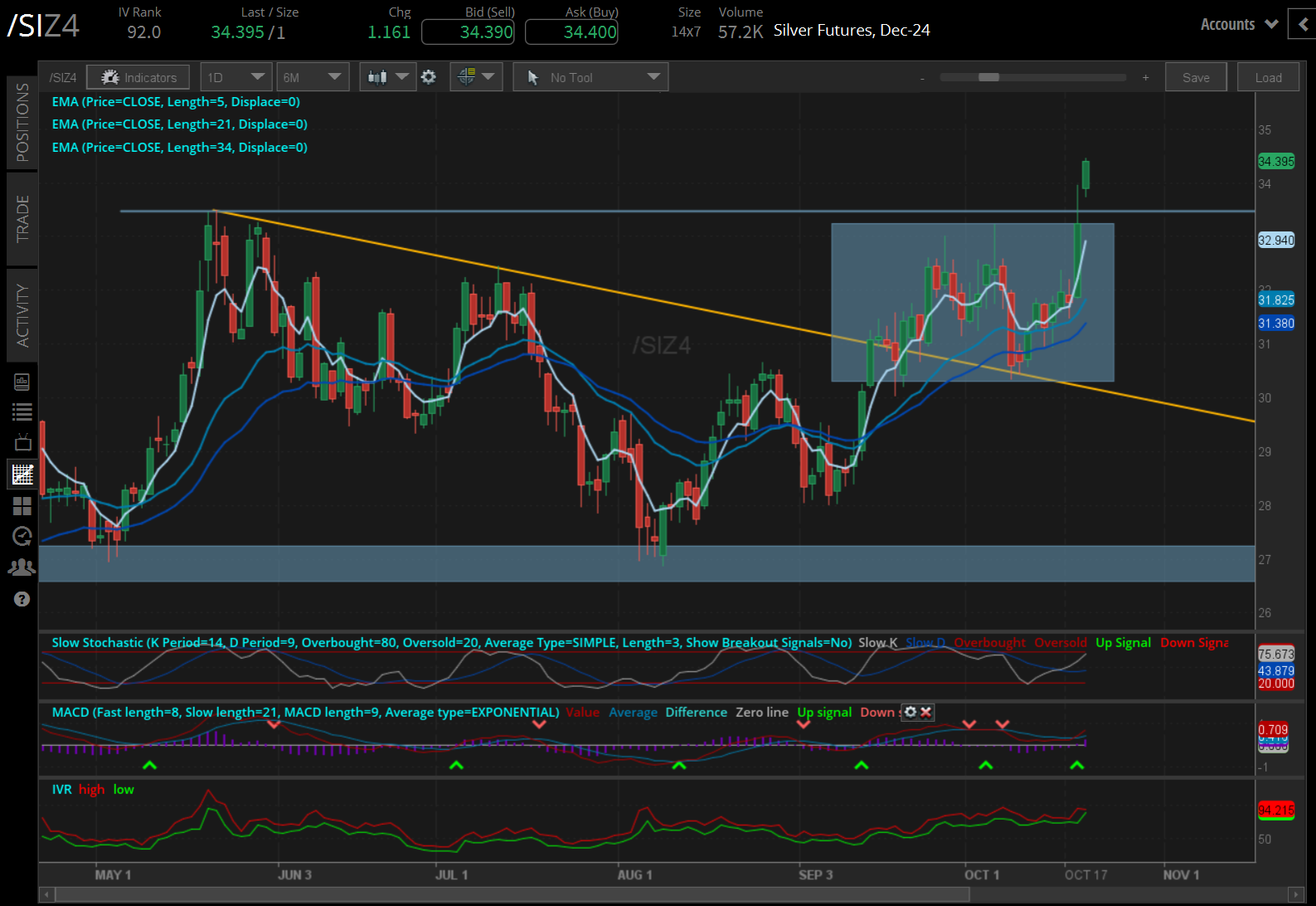Viewport: 1316px width, 906px height.
Task: Open the No Tool drawing dropdown
Action: [x=590, y=77]
